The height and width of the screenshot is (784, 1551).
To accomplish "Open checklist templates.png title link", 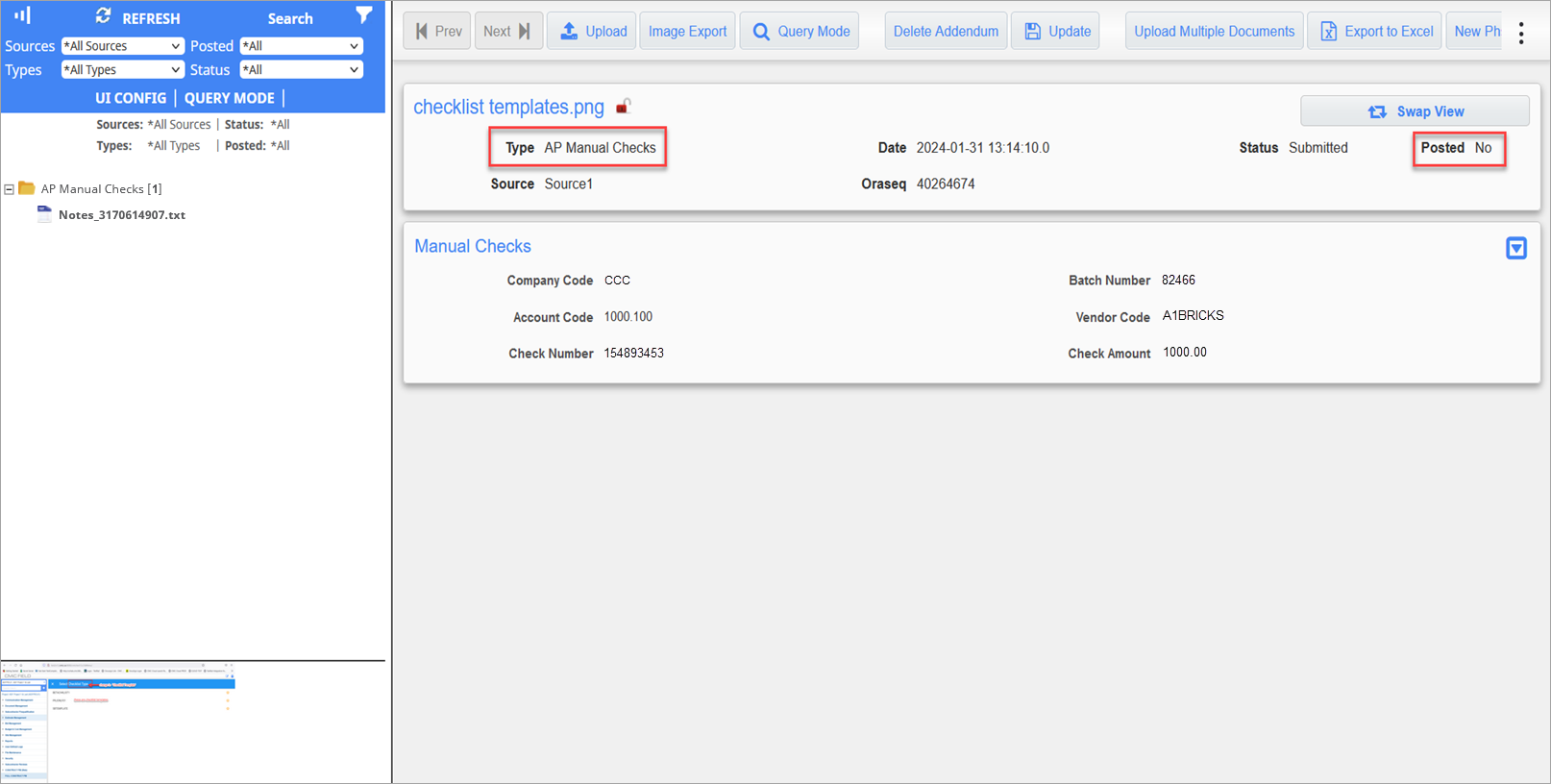I will [508, 107].
